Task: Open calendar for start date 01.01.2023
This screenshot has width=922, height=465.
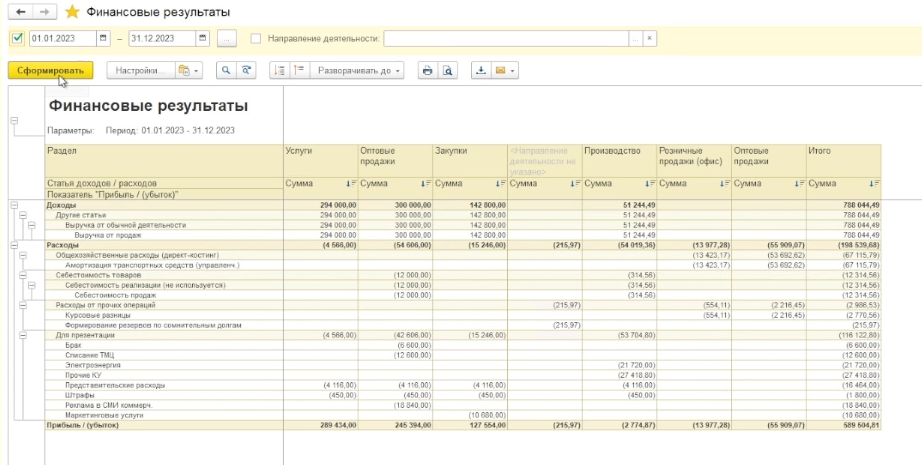Action: coord(104,38)
